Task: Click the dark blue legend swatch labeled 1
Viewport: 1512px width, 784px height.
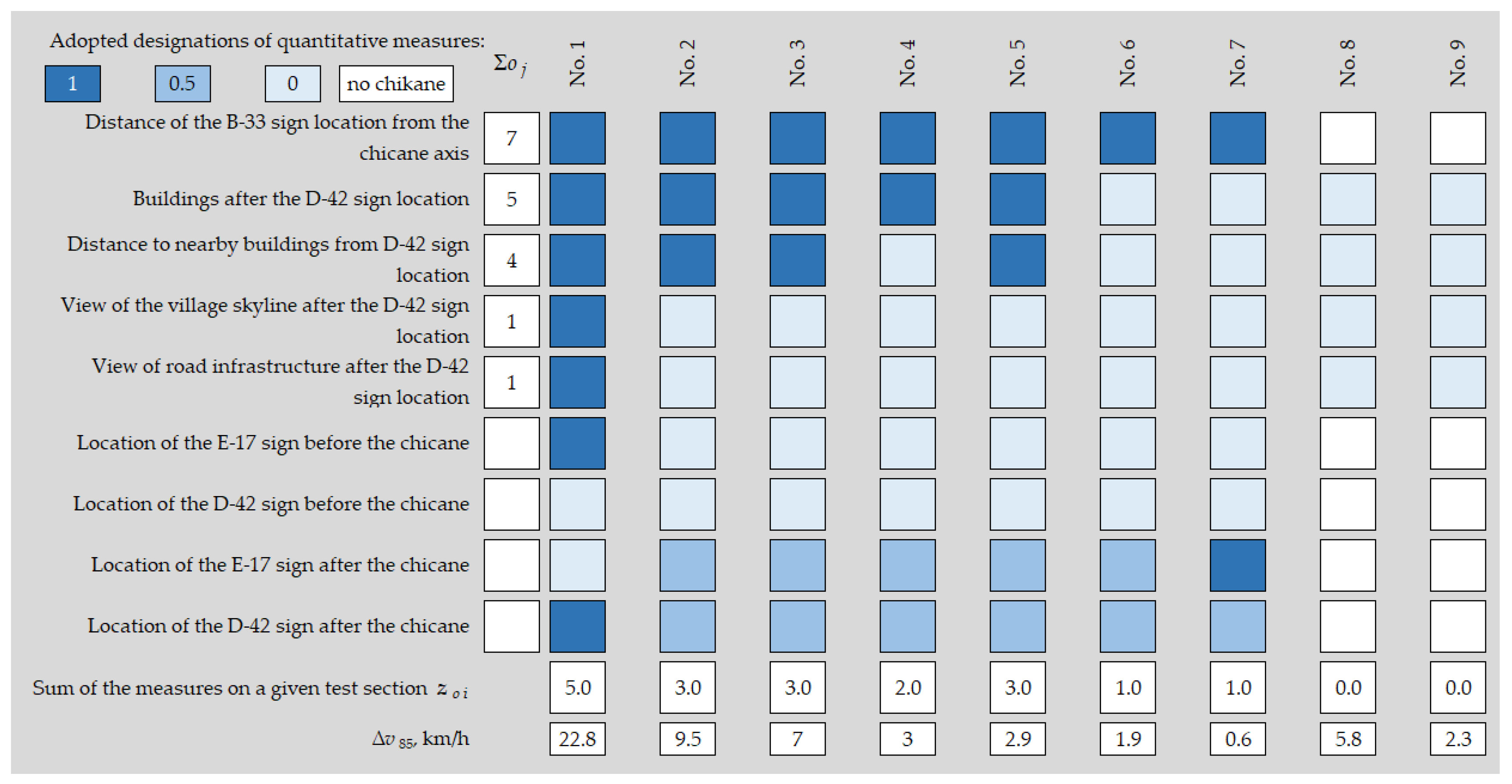Action: [x=72, y=83]
